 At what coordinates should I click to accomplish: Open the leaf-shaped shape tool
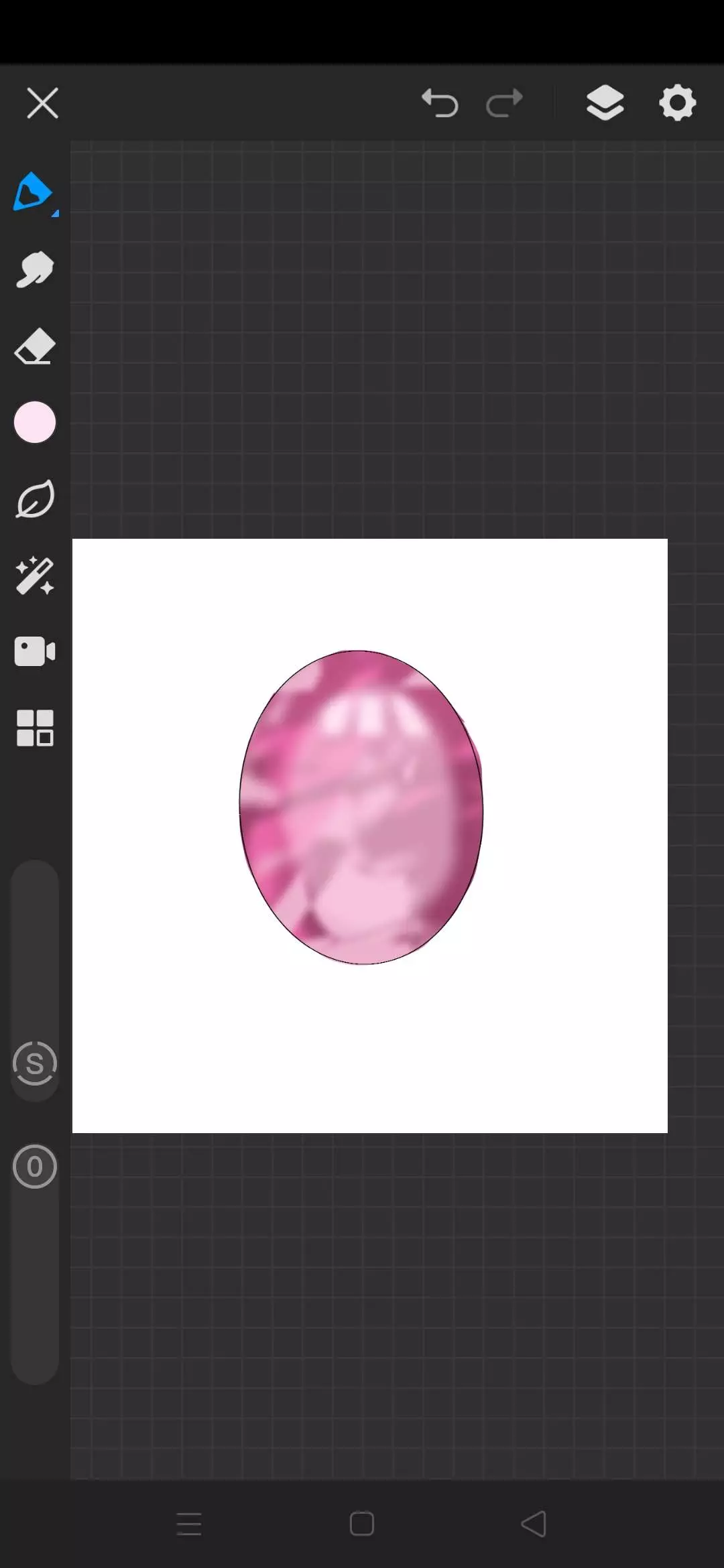click(x=35, y=499)
